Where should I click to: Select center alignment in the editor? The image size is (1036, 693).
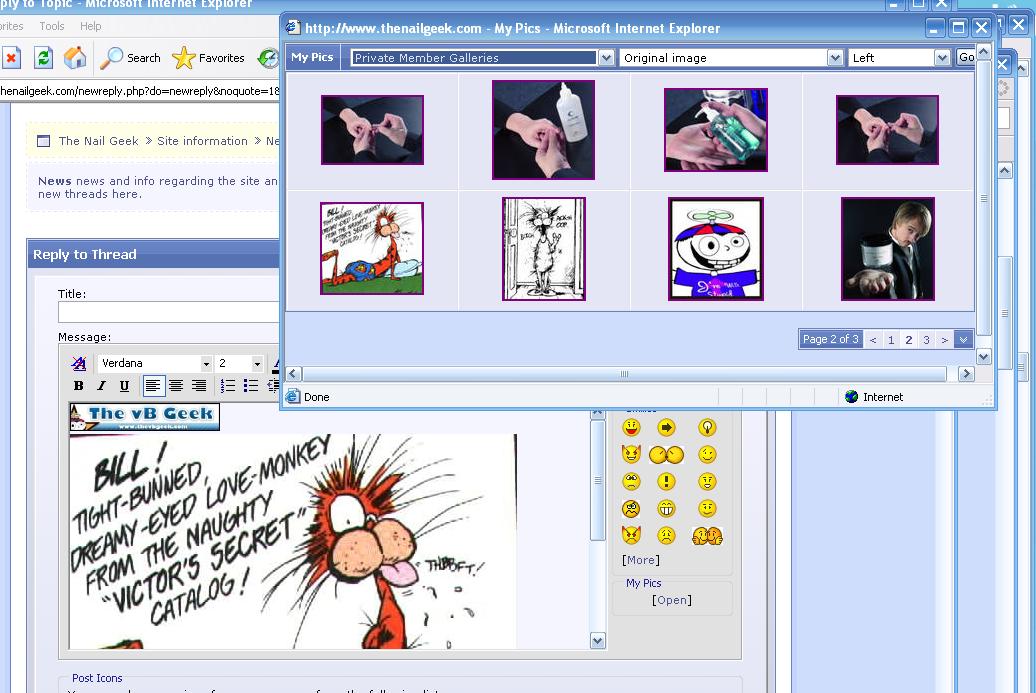[x=176, y=386]
